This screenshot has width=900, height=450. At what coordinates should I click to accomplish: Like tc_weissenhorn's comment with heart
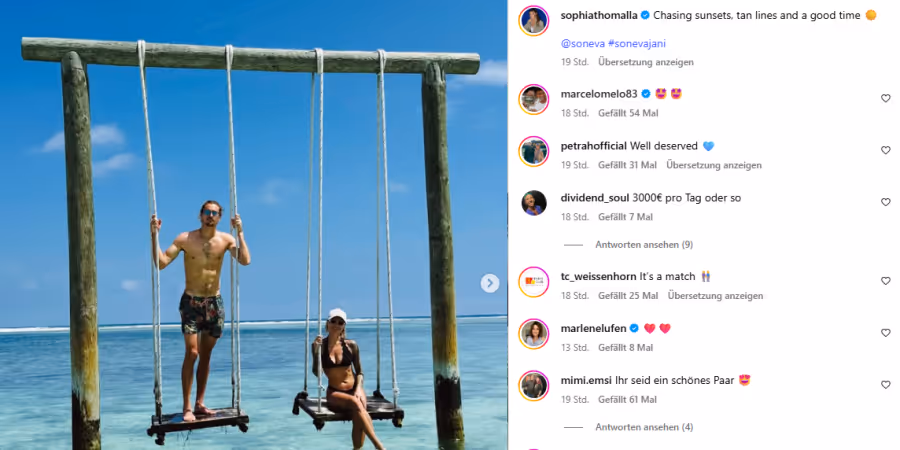885,281
